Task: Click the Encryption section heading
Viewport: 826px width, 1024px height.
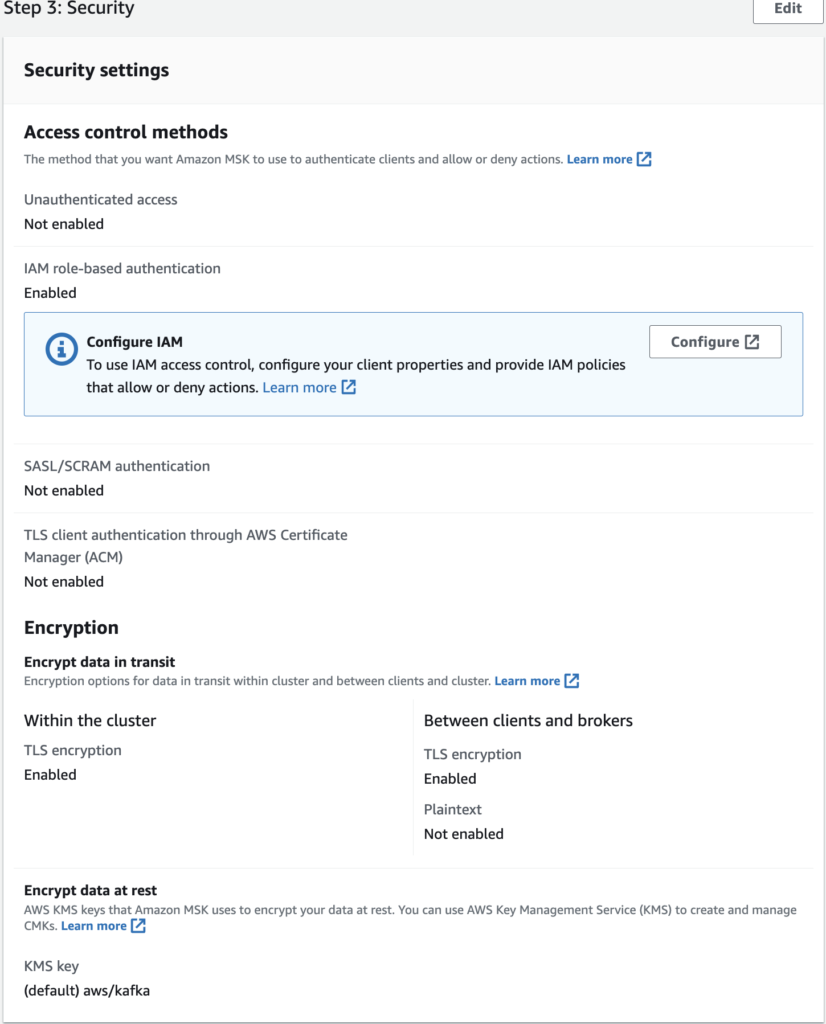Action: tap(71, 627)
